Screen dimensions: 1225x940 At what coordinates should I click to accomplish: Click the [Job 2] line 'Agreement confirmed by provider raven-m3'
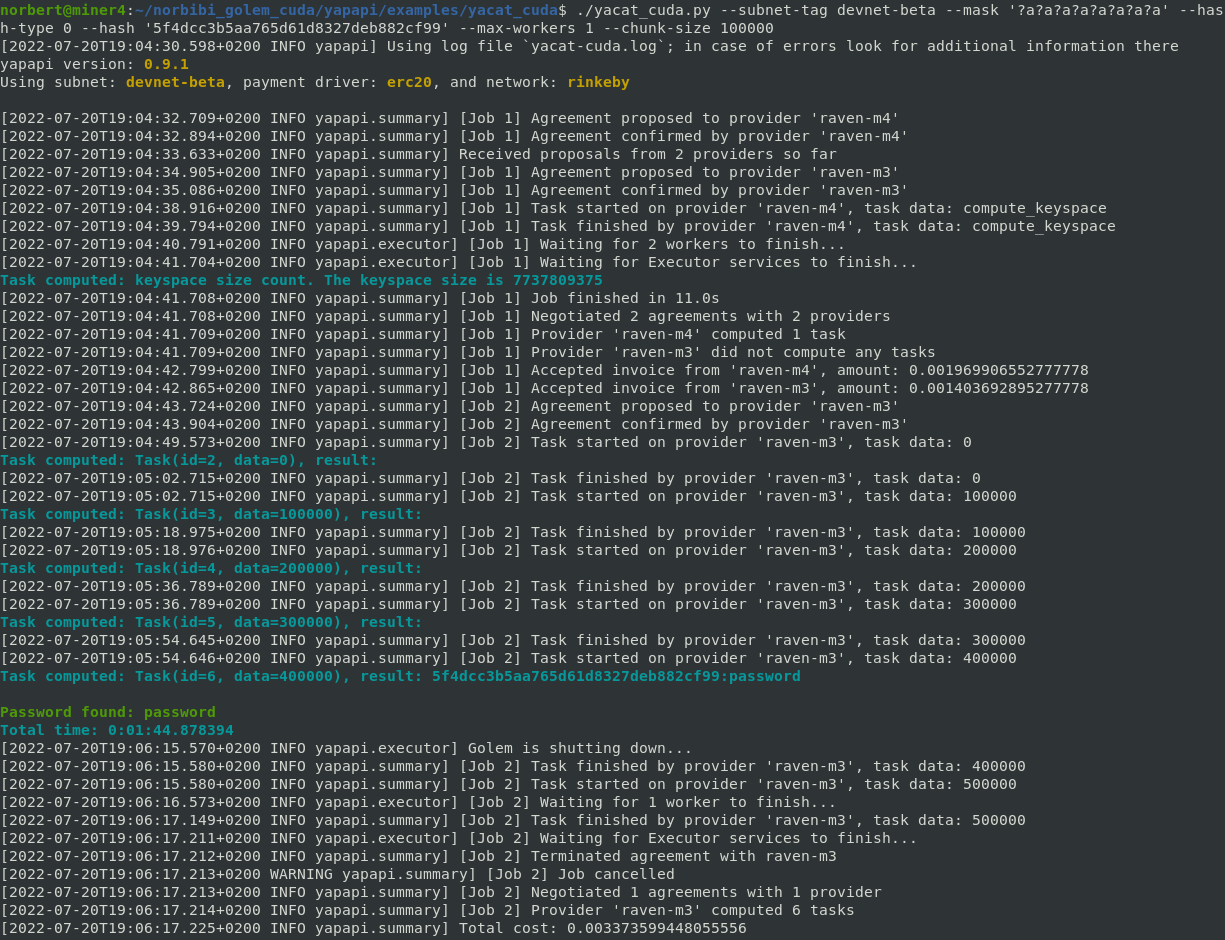point(454,424)
